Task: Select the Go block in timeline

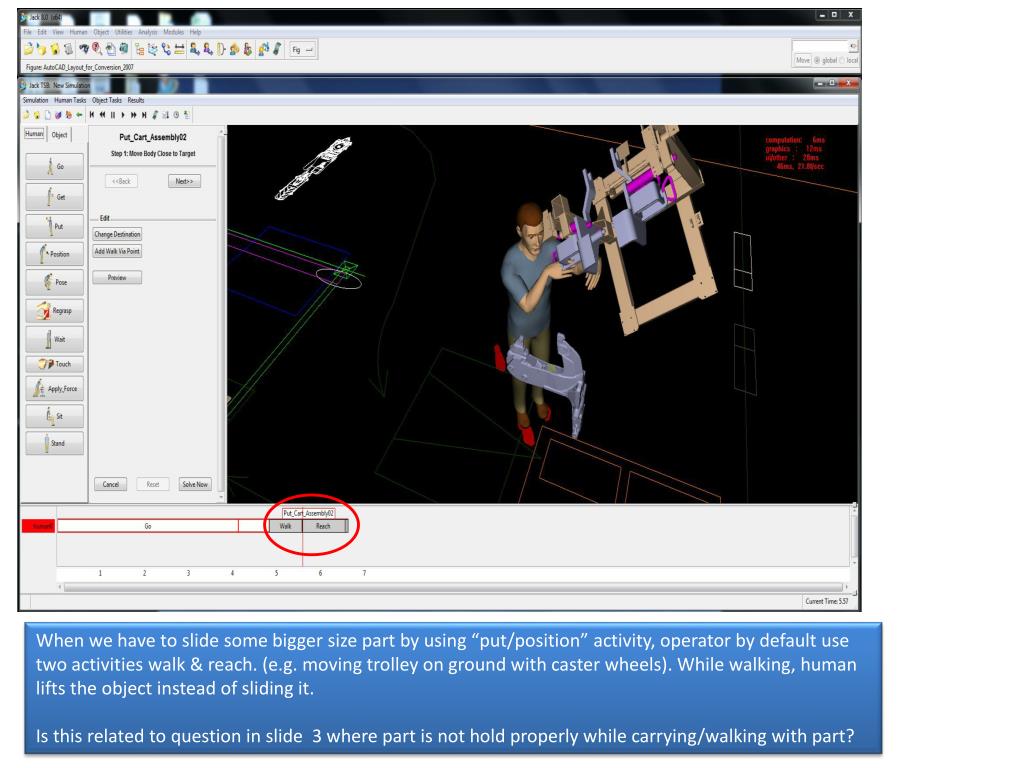Action: tap(148, 526)
